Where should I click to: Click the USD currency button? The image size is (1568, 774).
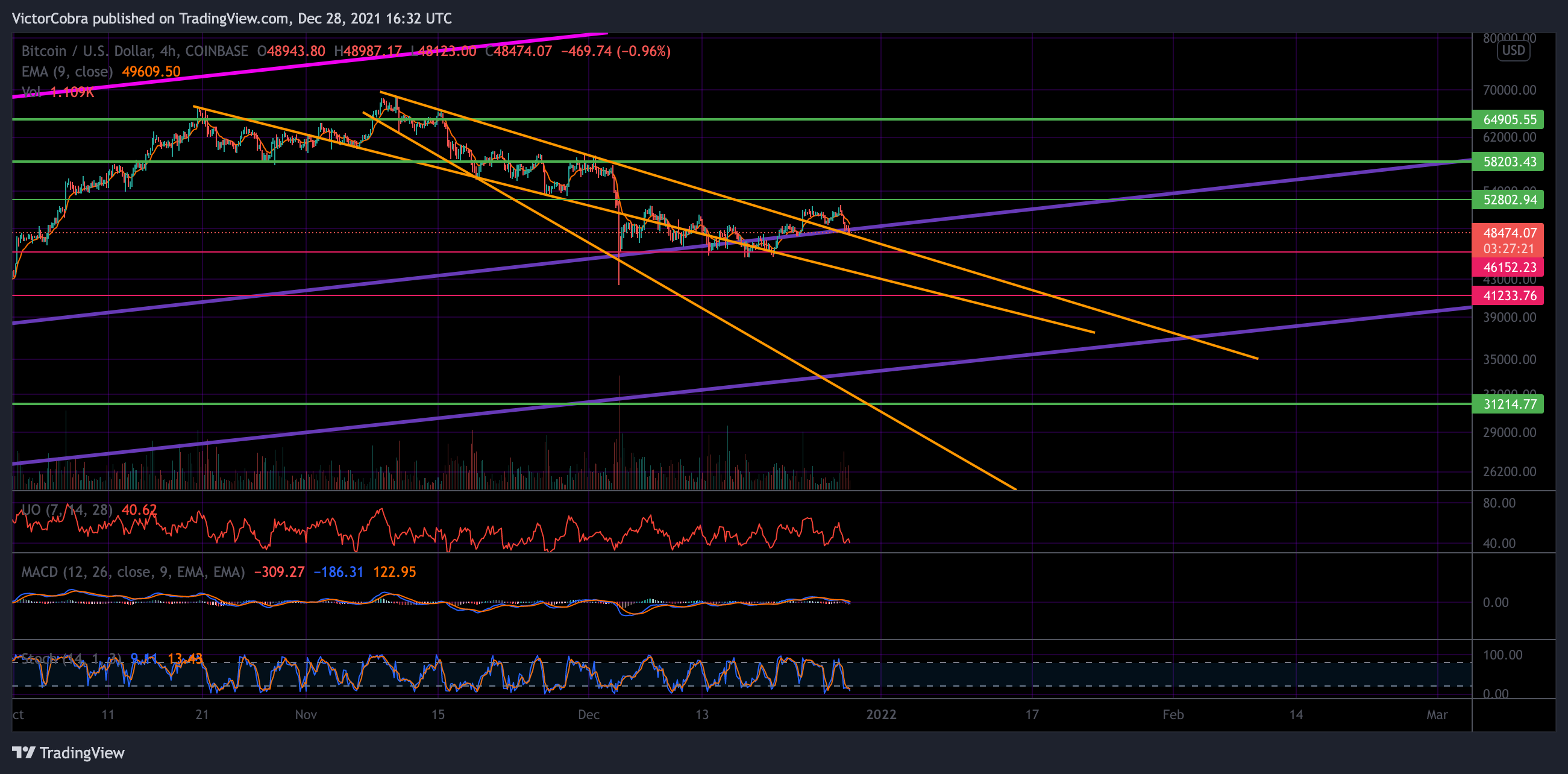(1513, 51)
